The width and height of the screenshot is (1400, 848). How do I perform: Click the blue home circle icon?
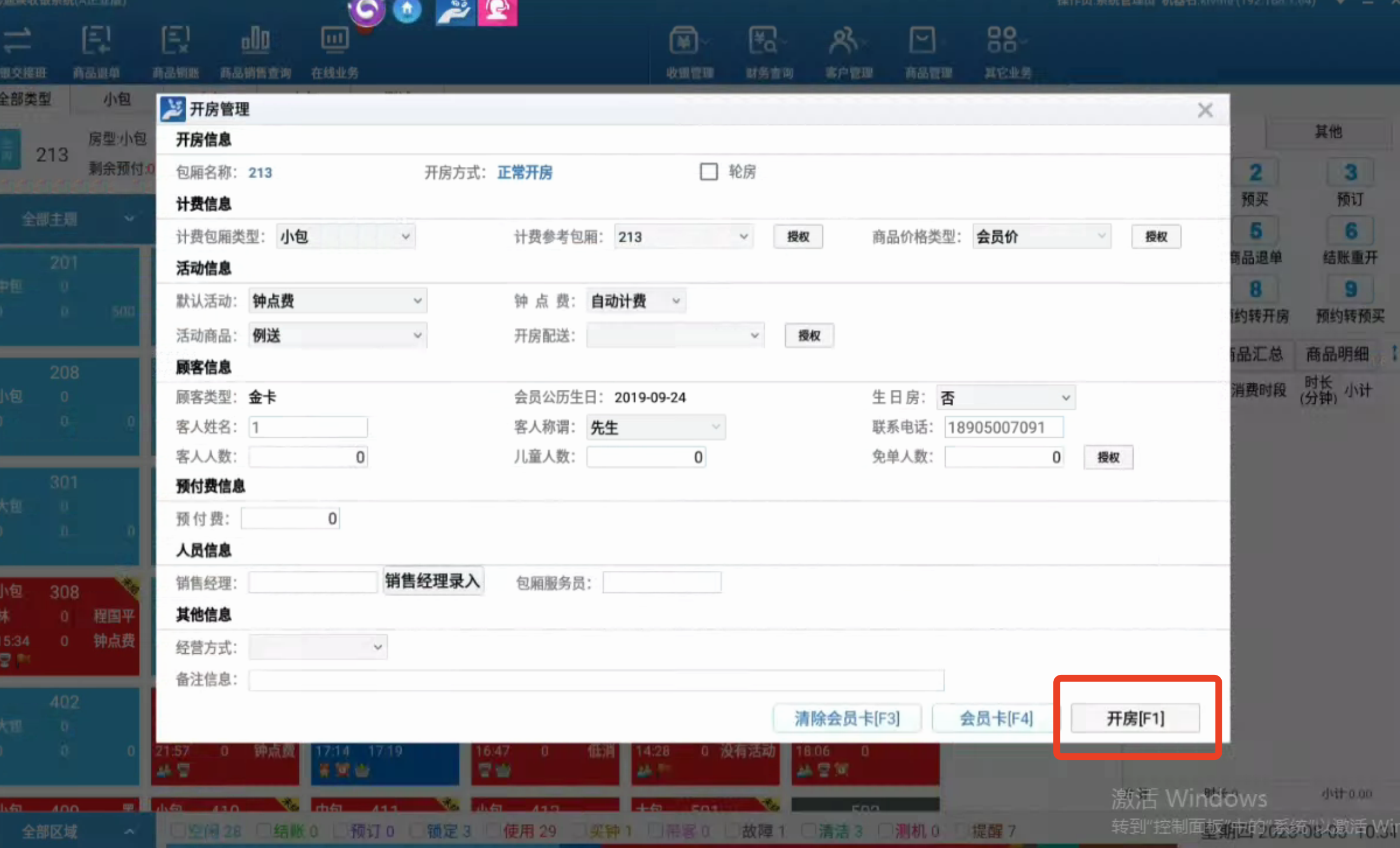coord(407,10)
